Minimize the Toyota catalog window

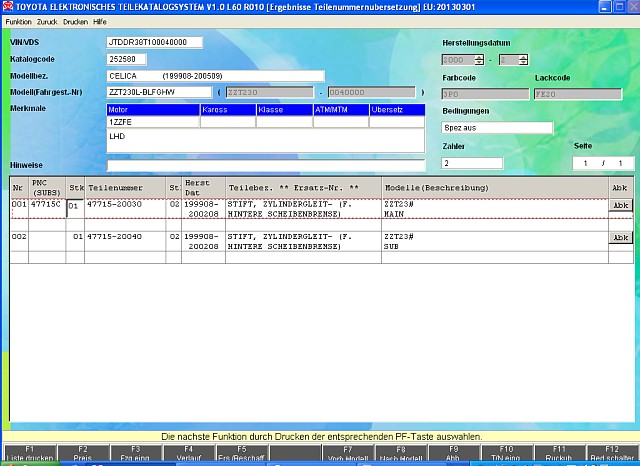605,7
